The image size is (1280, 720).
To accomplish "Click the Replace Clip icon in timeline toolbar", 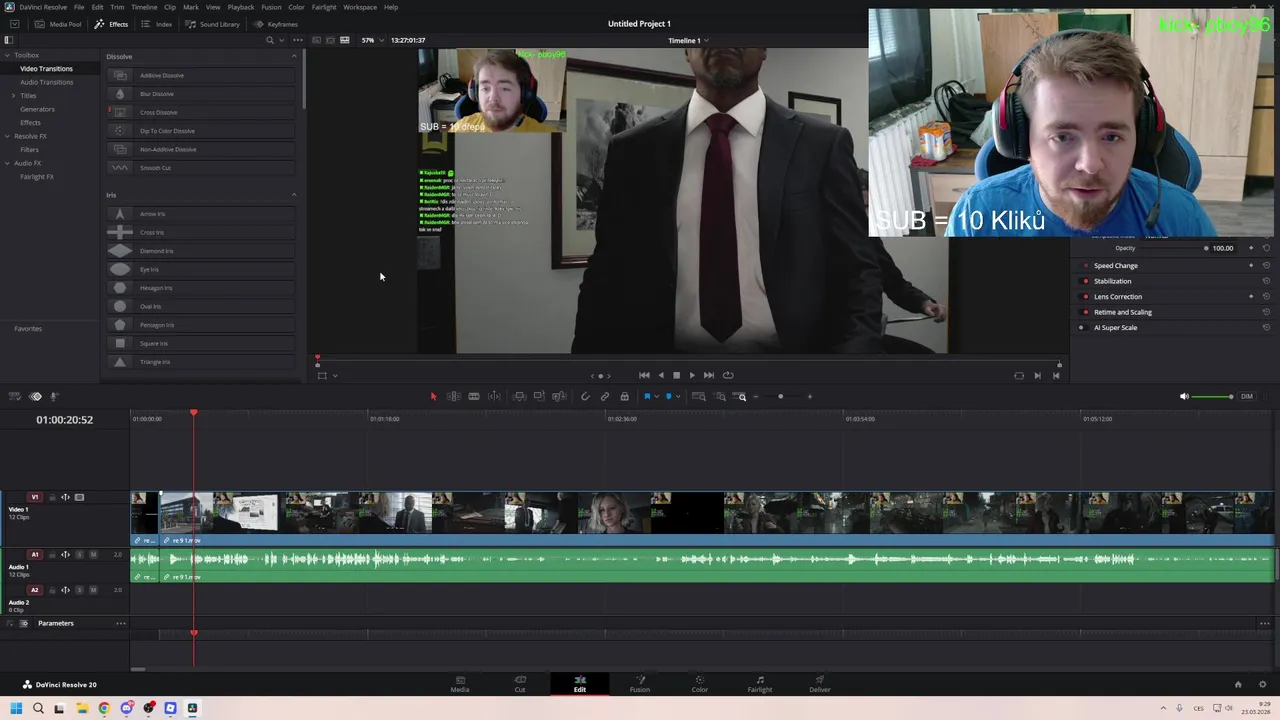I will pyautogui.click(x=559, y=396).
